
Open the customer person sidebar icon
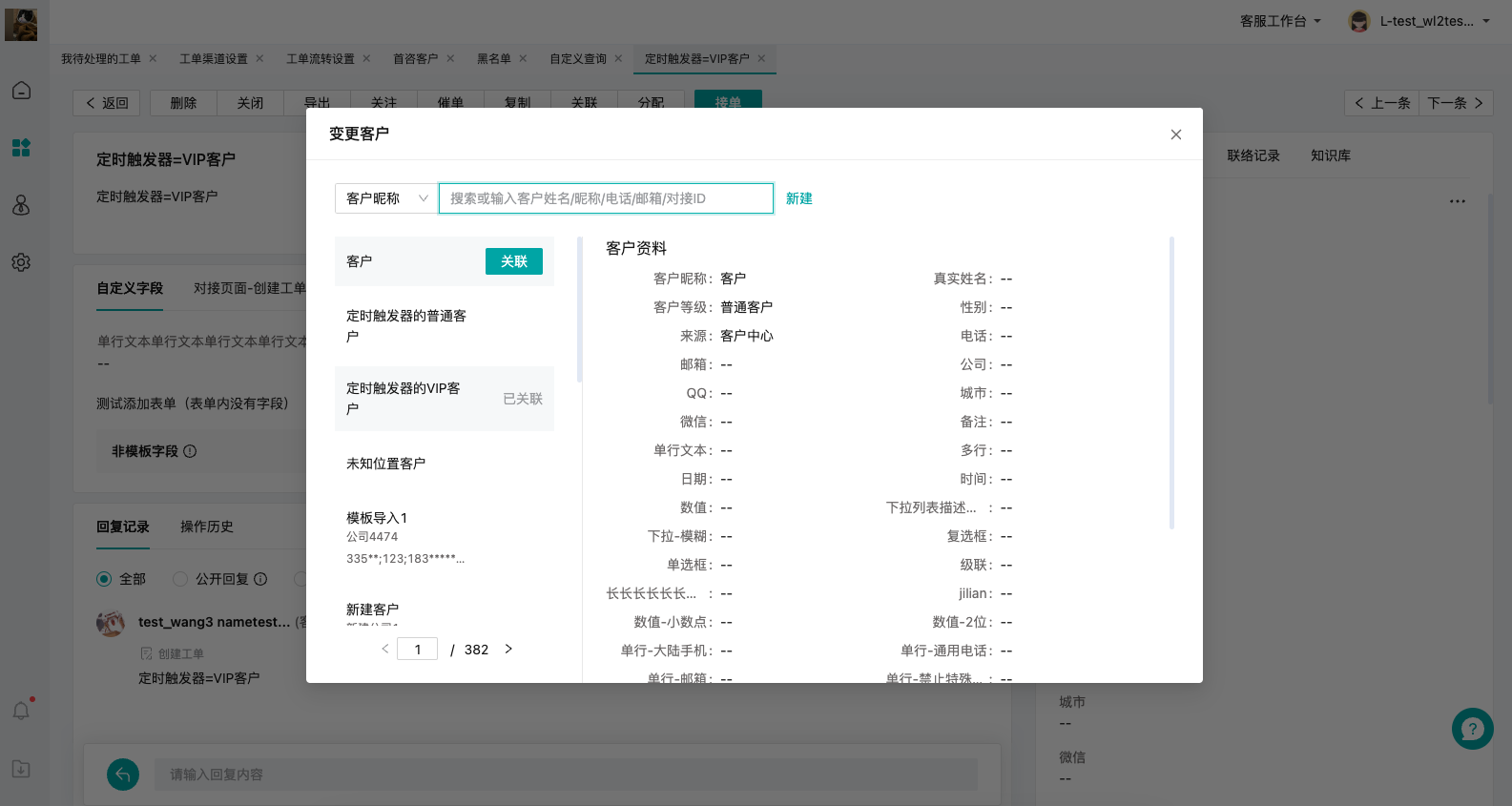point(21,205)
